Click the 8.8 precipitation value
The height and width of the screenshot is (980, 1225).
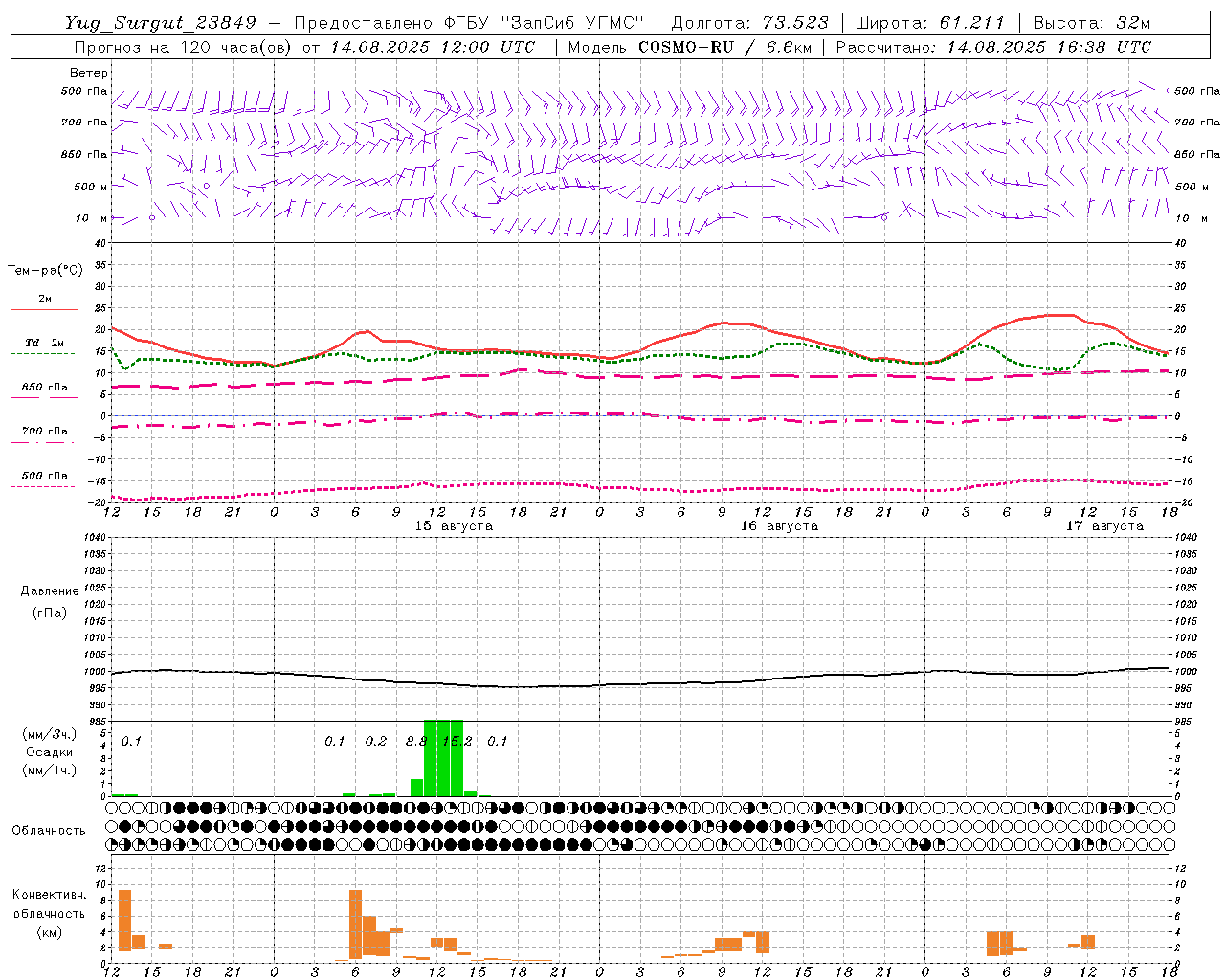pyautogui.click(x=416, y=741)
